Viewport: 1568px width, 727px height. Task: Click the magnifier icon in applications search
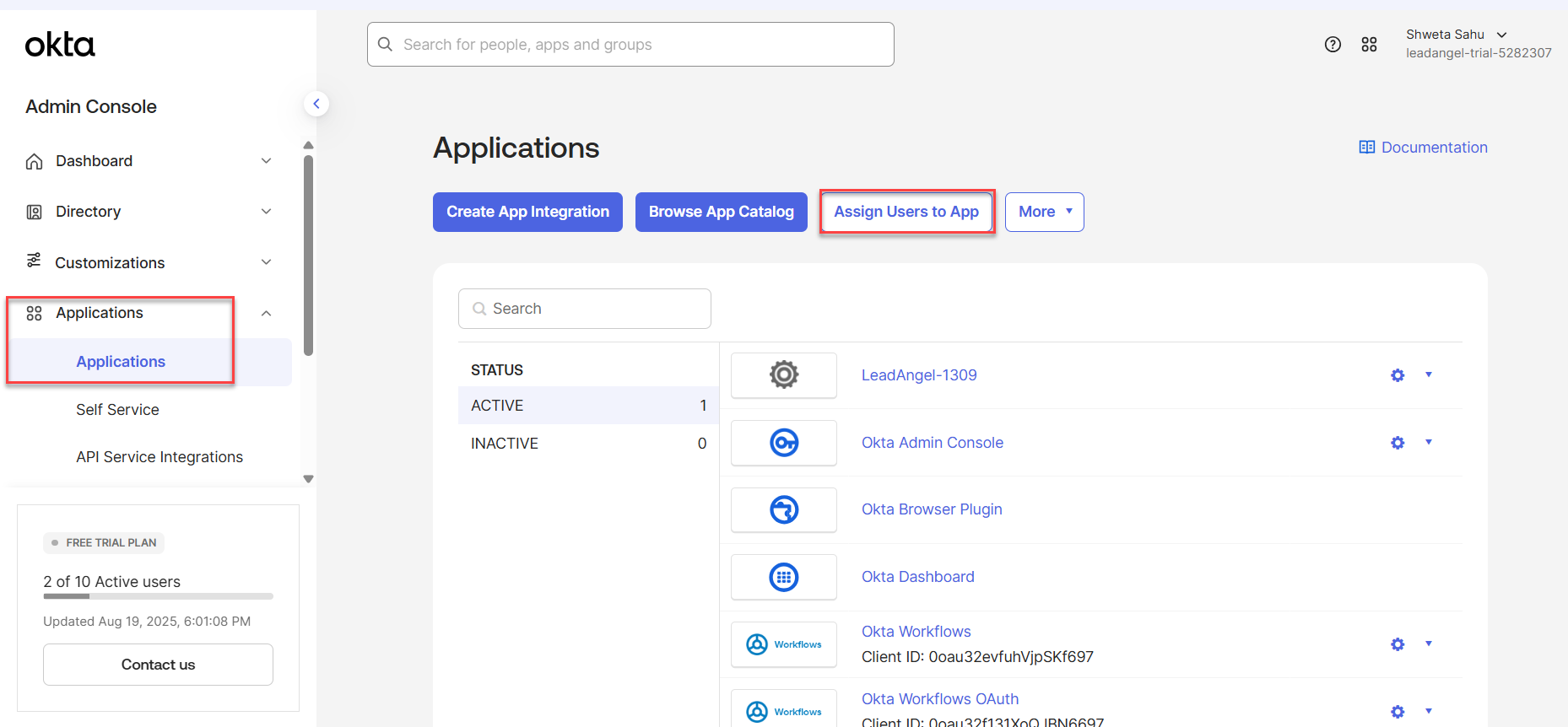[479, 309]
